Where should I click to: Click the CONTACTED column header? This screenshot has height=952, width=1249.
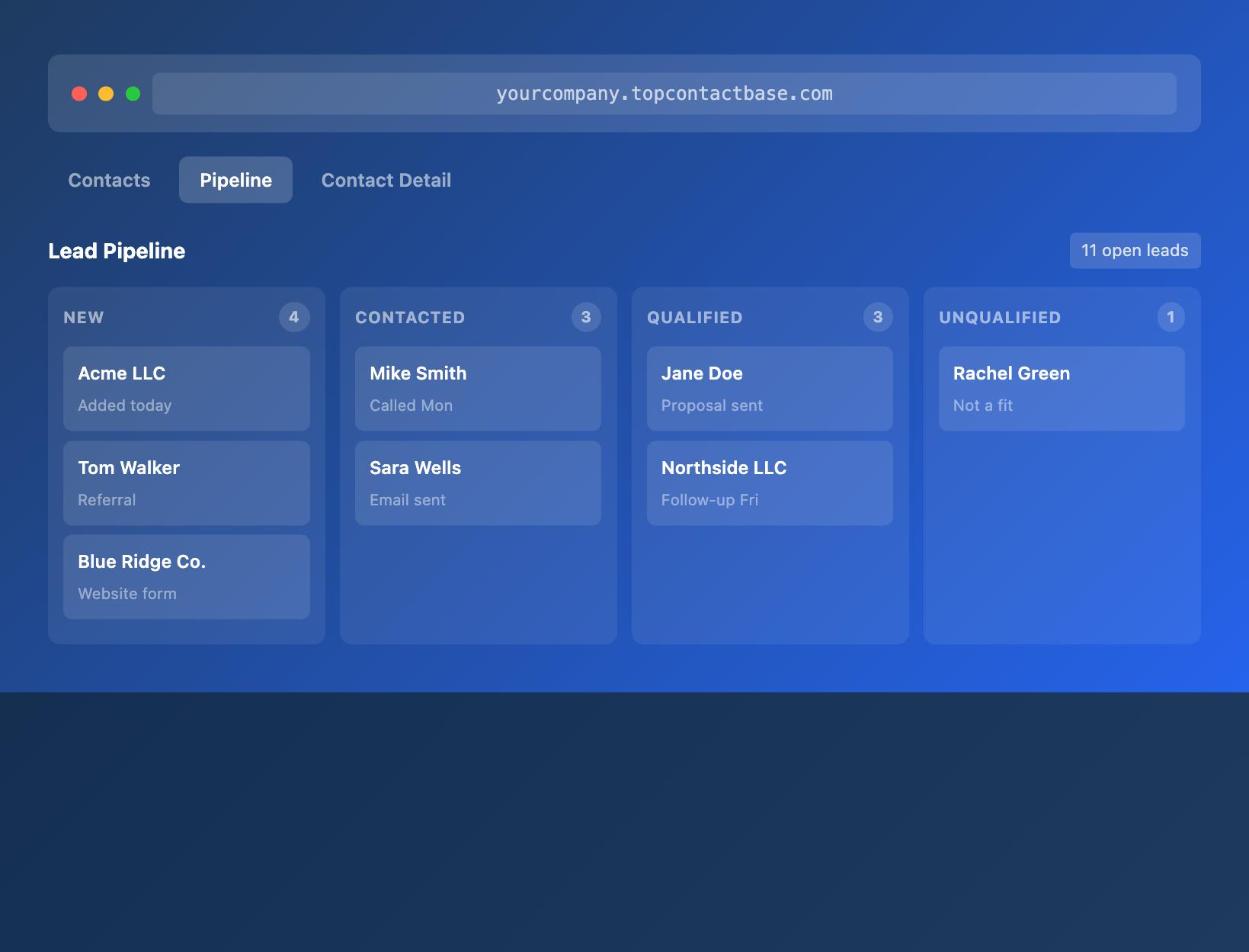pos(410,318)
